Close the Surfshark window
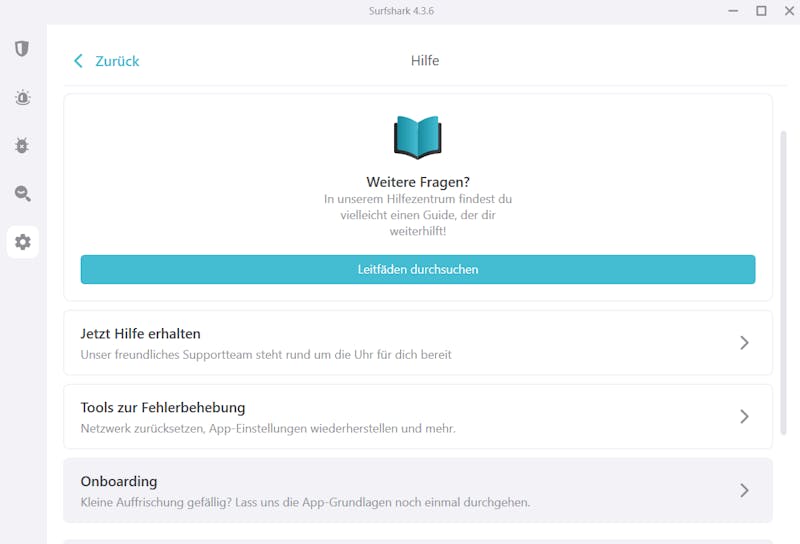The image size is (800, 544). point(789,11)
